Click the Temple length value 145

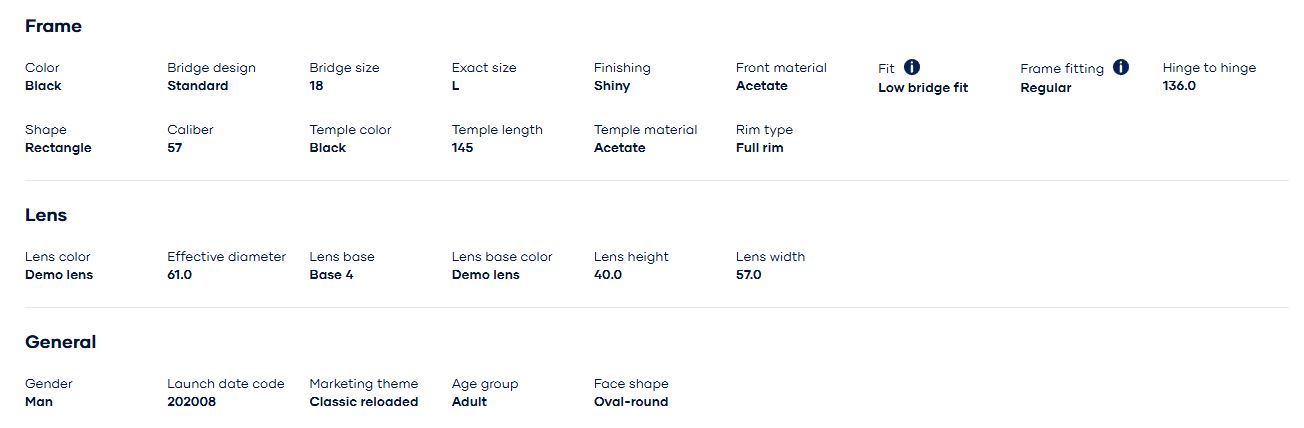462,148
